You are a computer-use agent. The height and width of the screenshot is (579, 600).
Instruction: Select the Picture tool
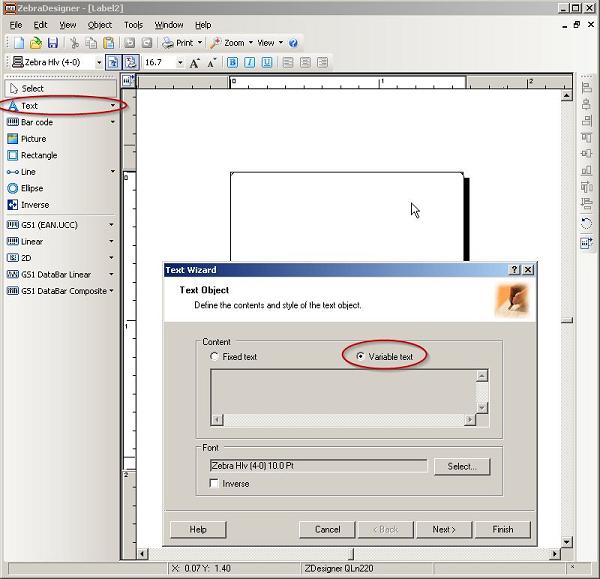point(32,139)
